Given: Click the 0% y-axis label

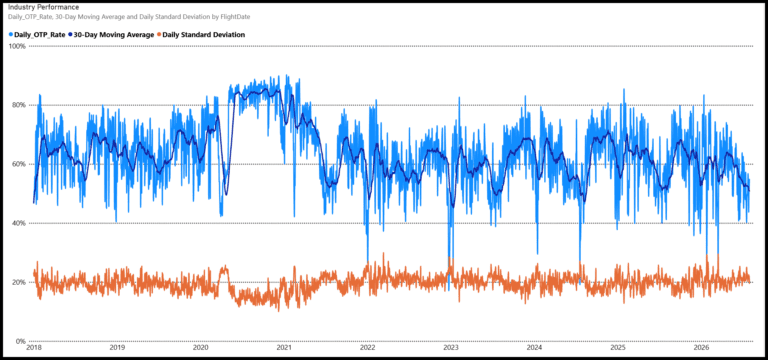Looking at the screenshot, I should [x=21, y=341].
